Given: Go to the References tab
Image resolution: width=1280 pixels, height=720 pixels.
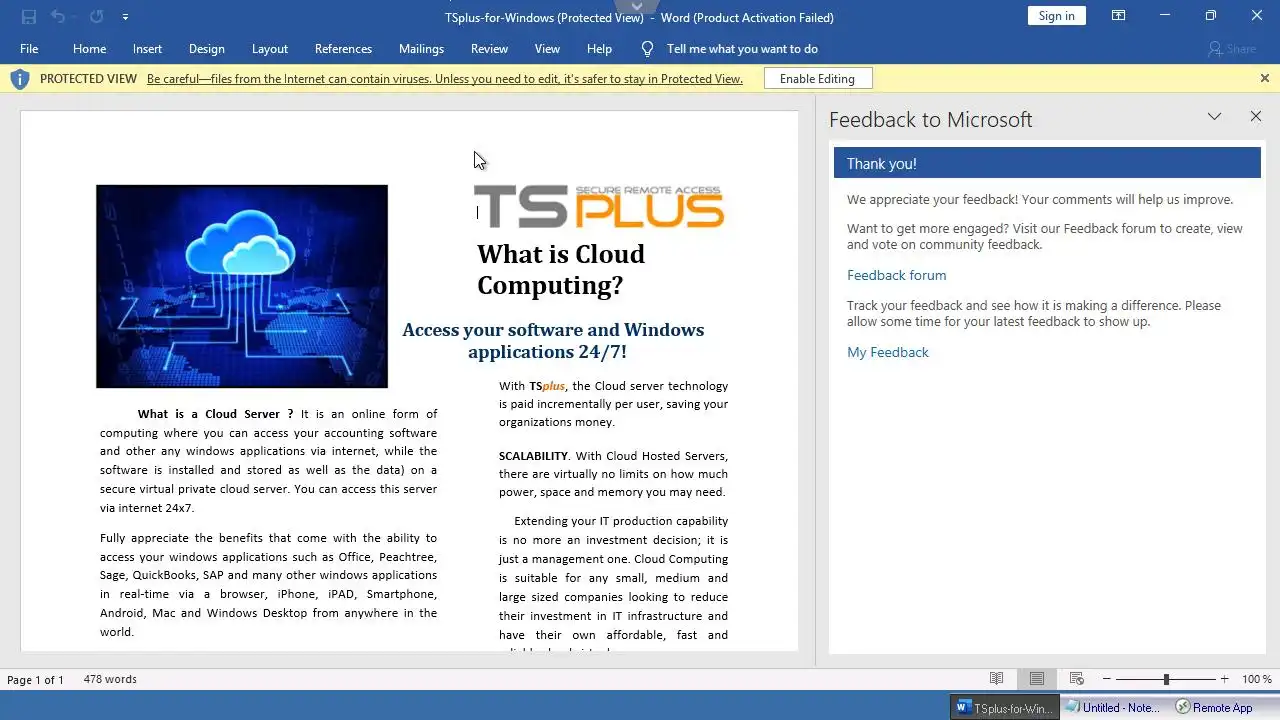Looking at the screenshot, I should [343, 49].
